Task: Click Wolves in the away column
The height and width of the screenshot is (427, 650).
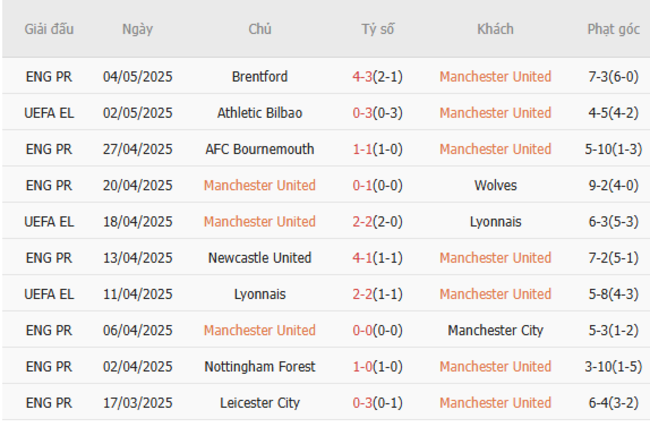Action: [495, 185]
